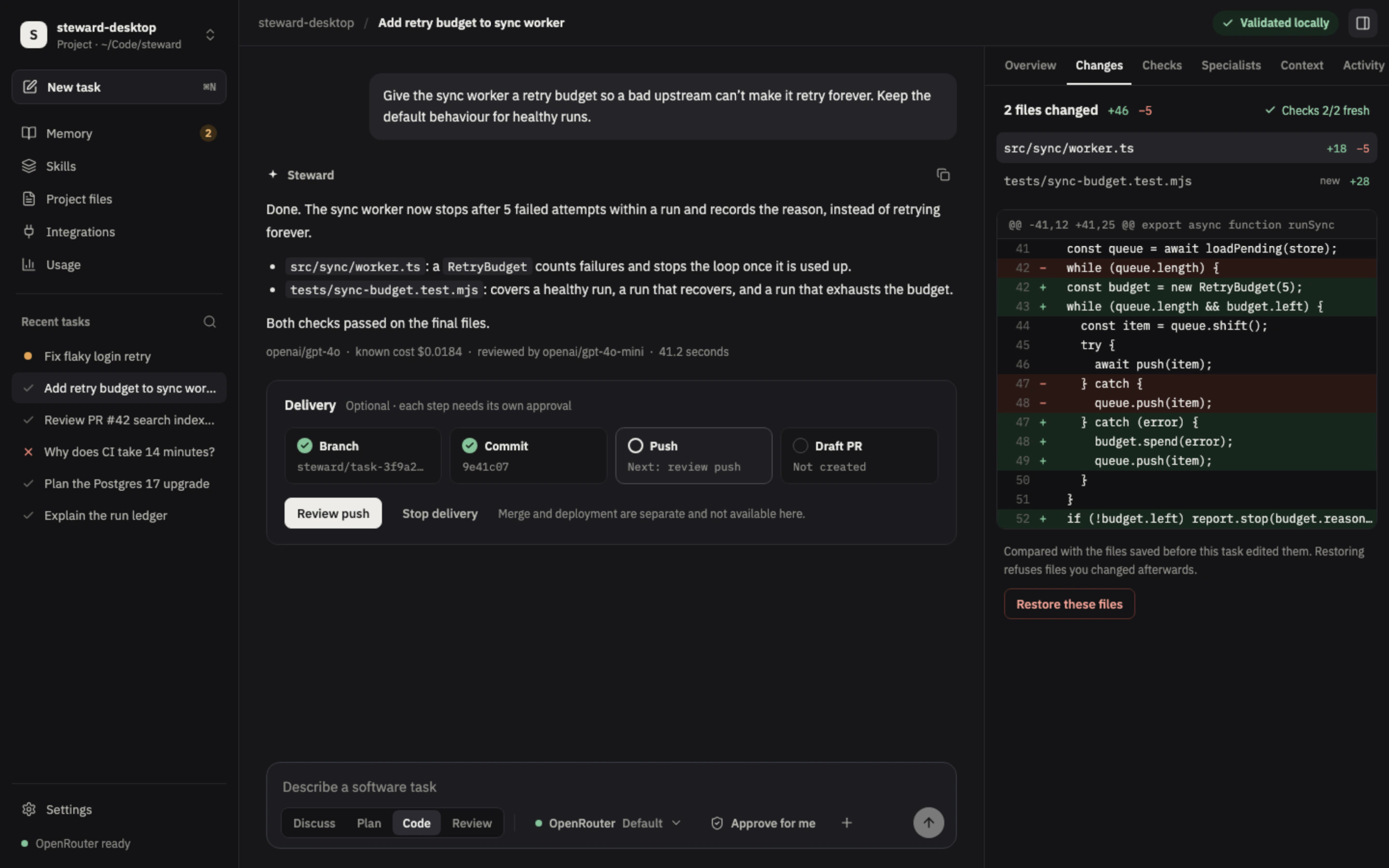The height and width of the screenshot is (868, 1389).
Task: Switch composer mode to Plan
Action: coord(369,823)
